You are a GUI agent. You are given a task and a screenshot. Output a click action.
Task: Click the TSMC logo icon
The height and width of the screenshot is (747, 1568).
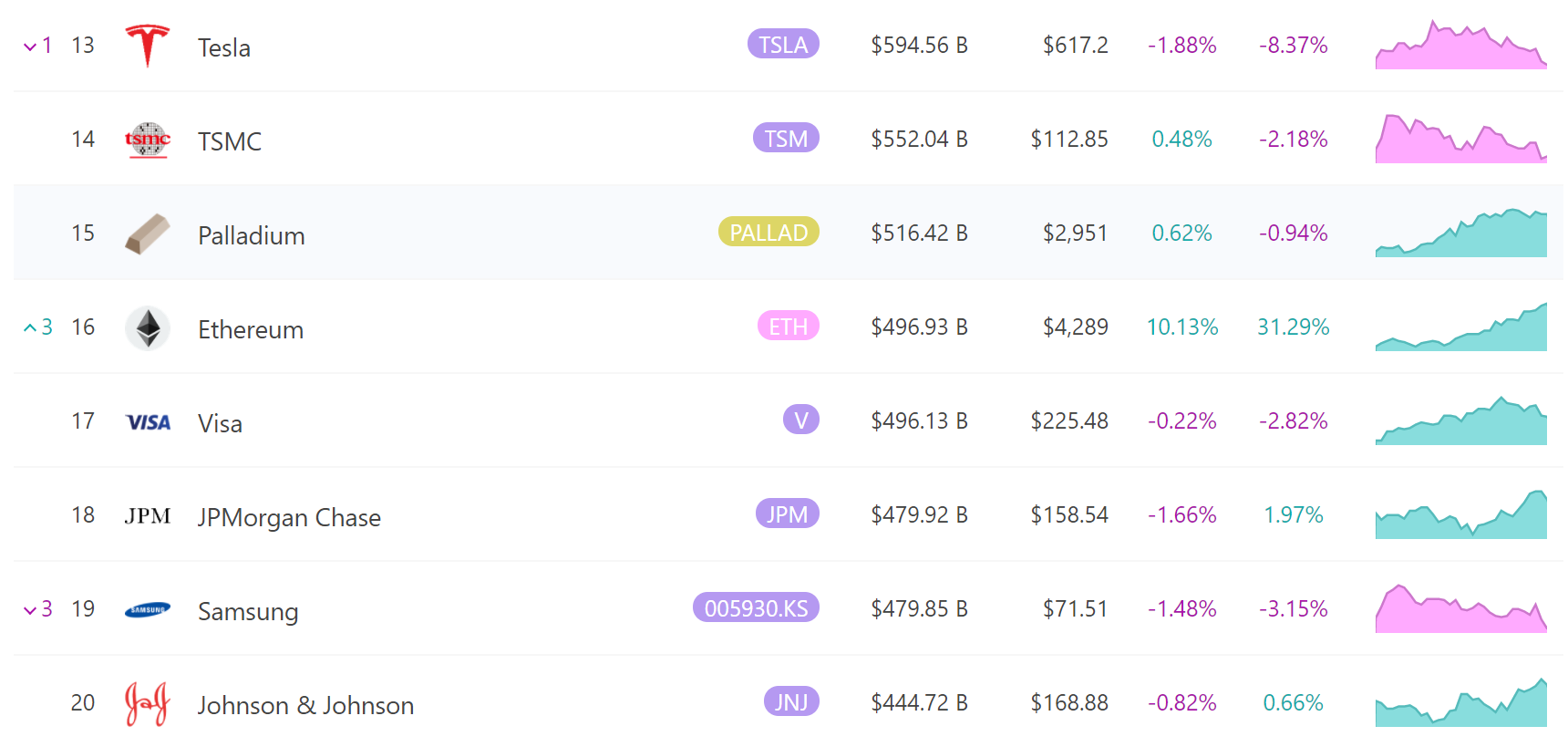click(x=147, y=140)
